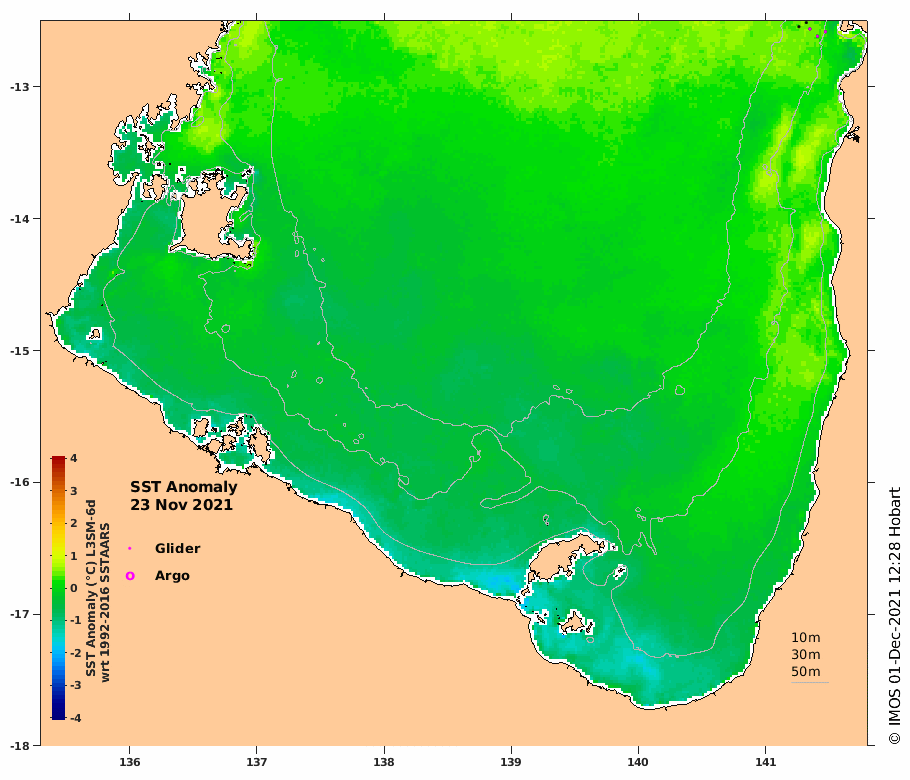
Task: Click the 'Argo' legend label
Action: 172,576
